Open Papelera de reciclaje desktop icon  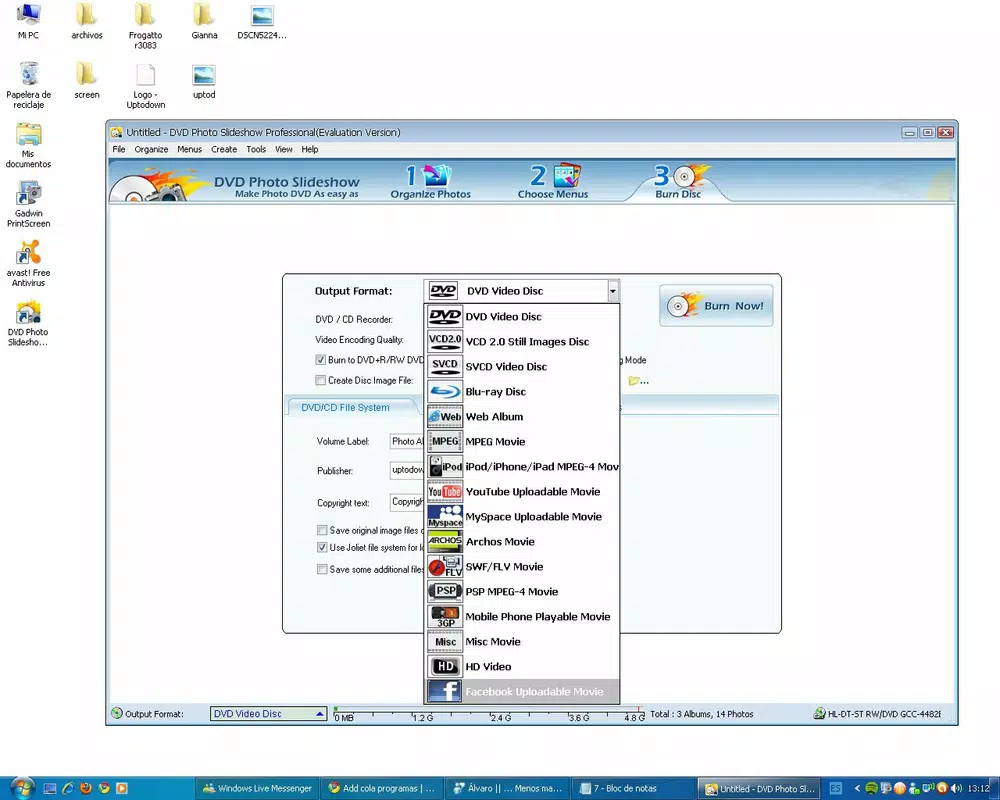(x=28, y=85)
